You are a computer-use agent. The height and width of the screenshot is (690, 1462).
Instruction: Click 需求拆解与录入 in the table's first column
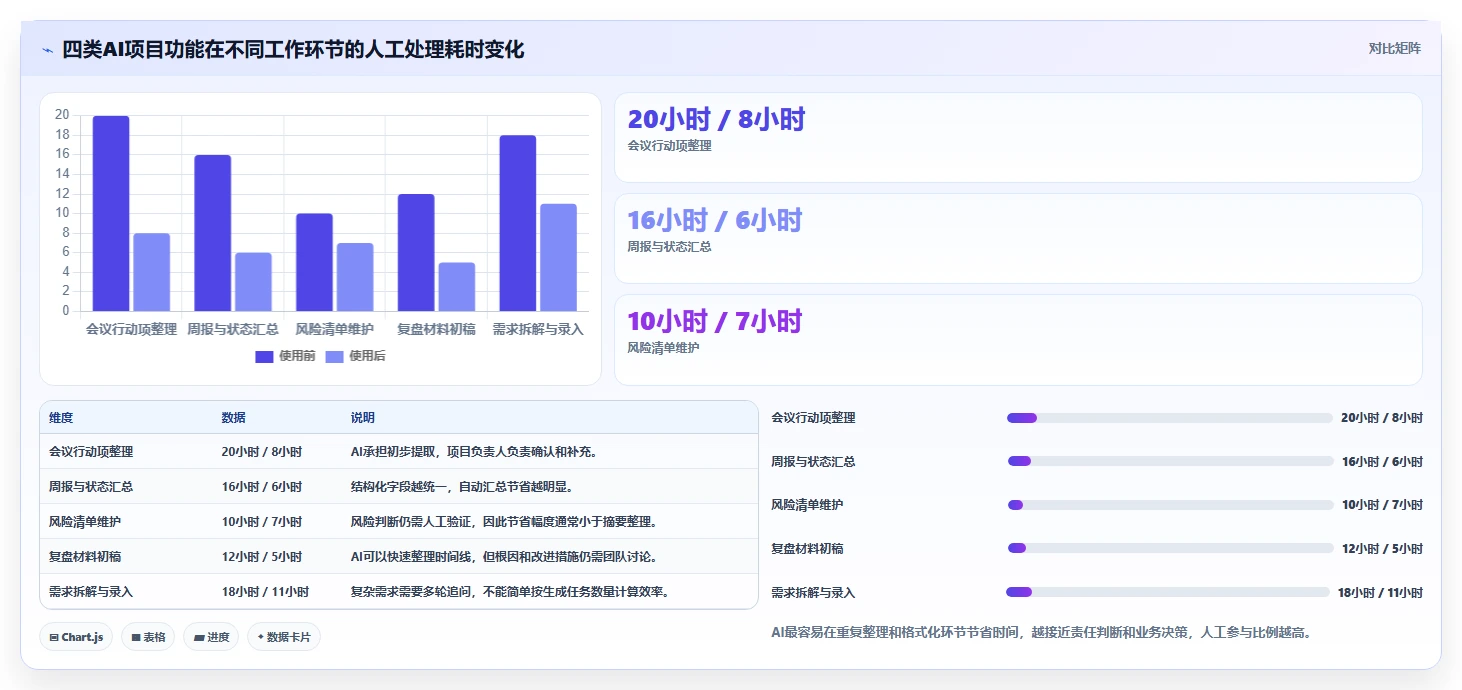(x=91, y=592)
